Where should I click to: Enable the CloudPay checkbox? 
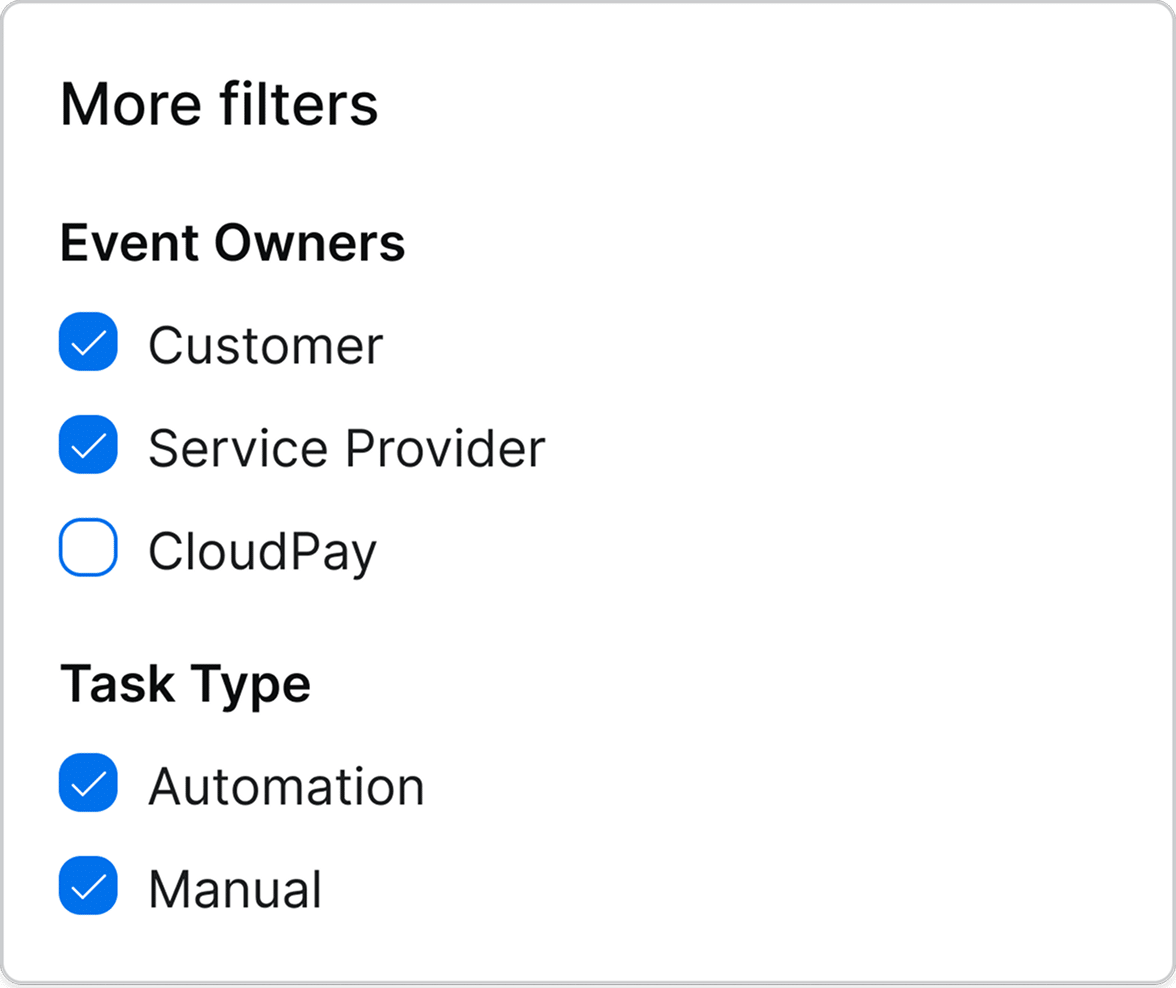(x=88, y=548)
